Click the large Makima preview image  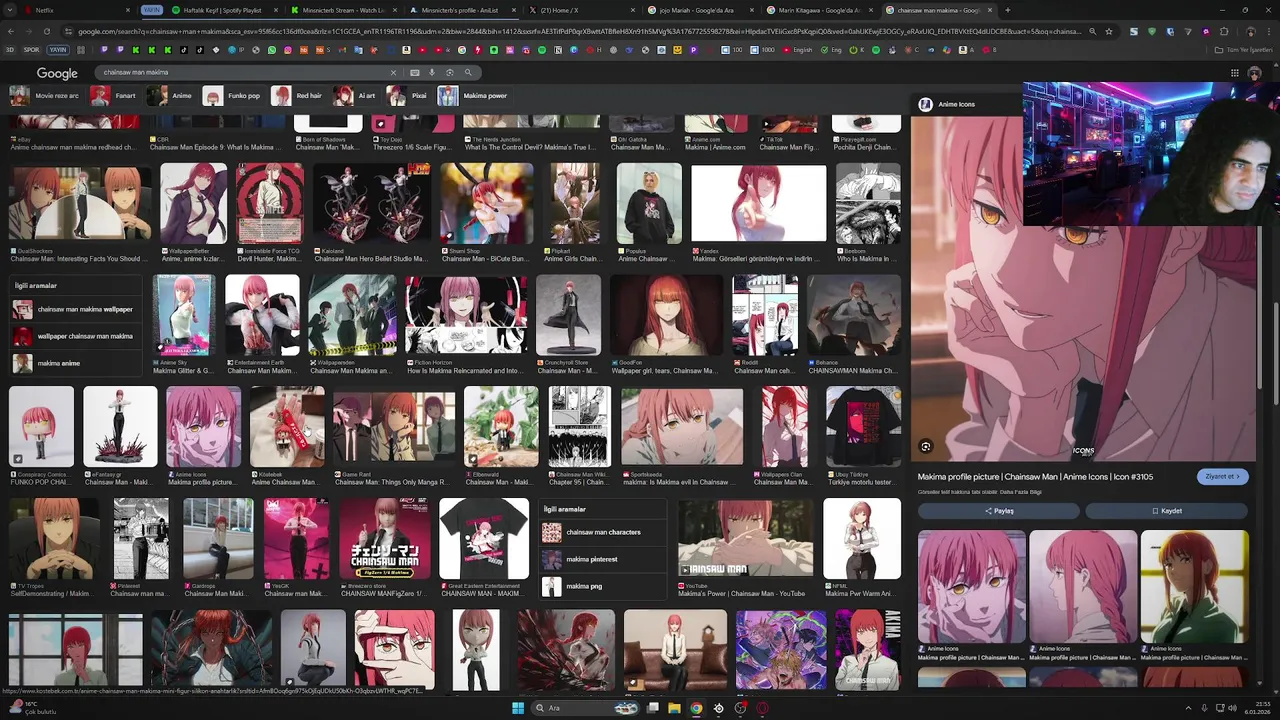point(1083,290)
